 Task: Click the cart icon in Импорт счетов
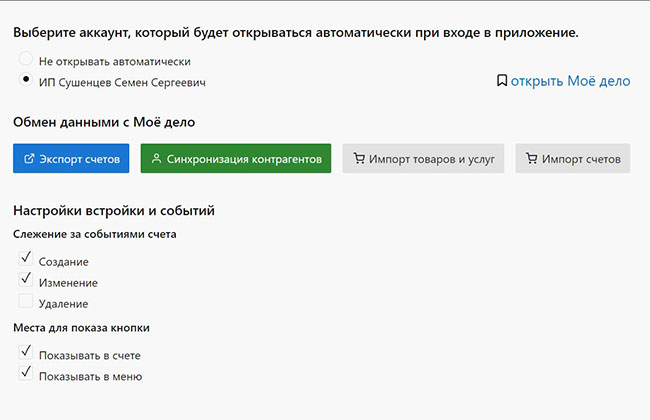pos(531,159)
